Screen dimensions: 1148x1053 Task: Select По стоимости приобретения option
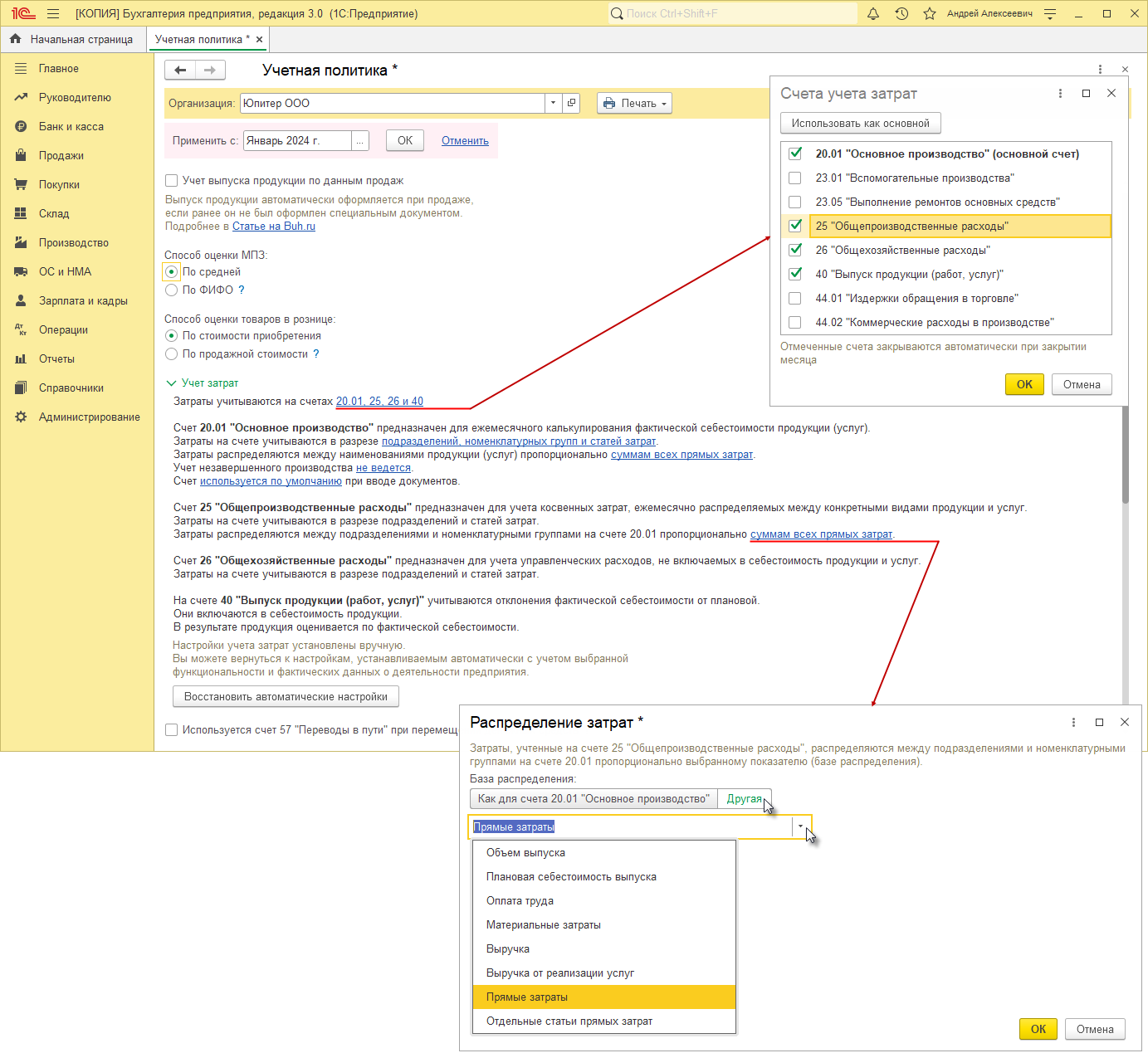tap(171, 335)
